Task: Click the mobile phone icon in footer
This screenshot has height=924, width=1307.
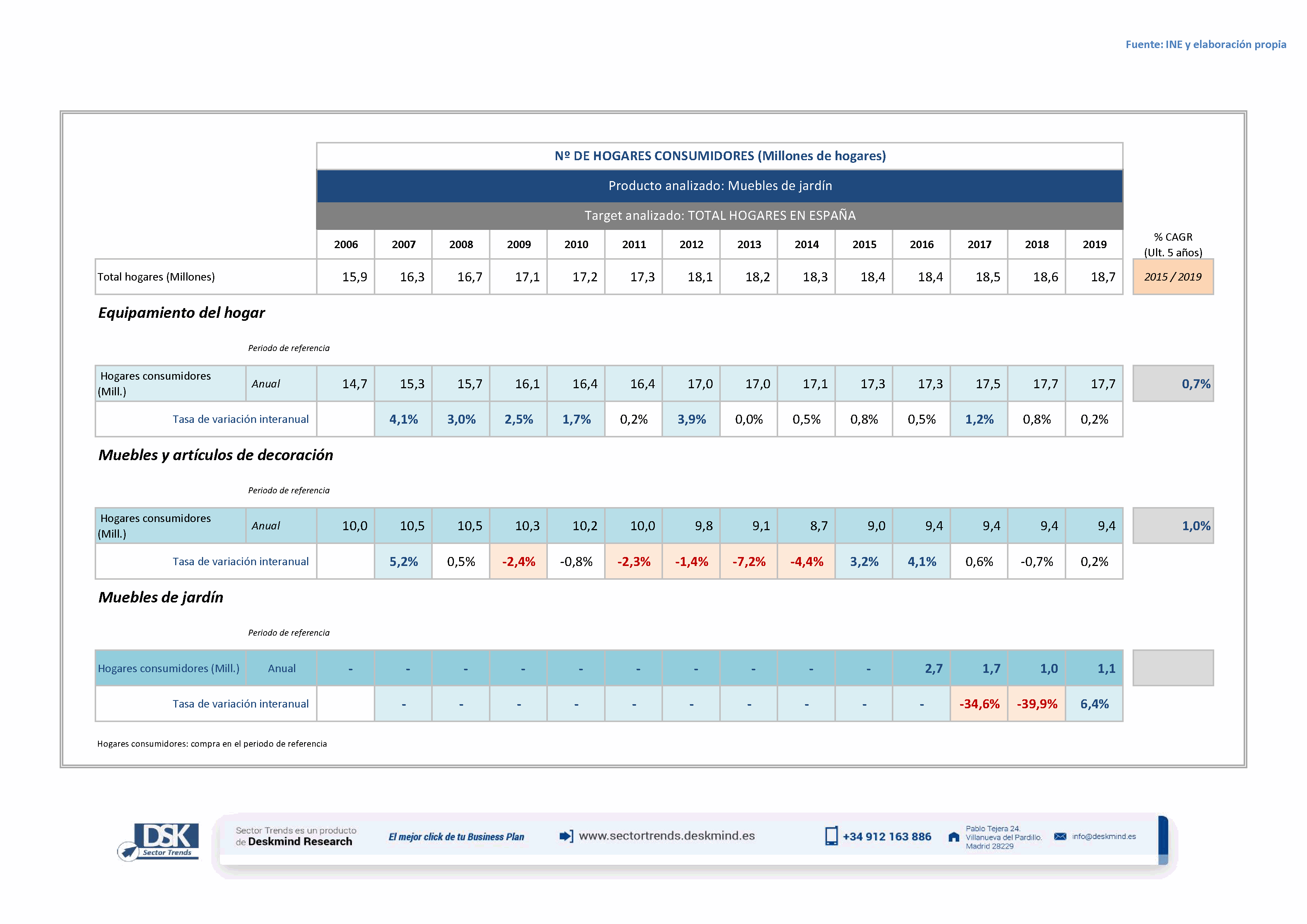Action: pos(831,836)
